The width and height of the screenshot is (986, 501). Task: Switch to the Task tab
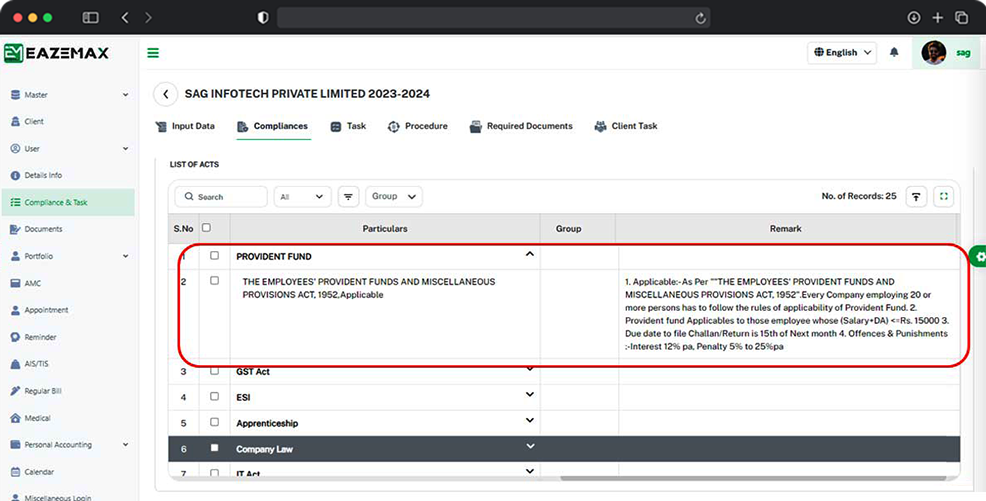tap(348, 126)
